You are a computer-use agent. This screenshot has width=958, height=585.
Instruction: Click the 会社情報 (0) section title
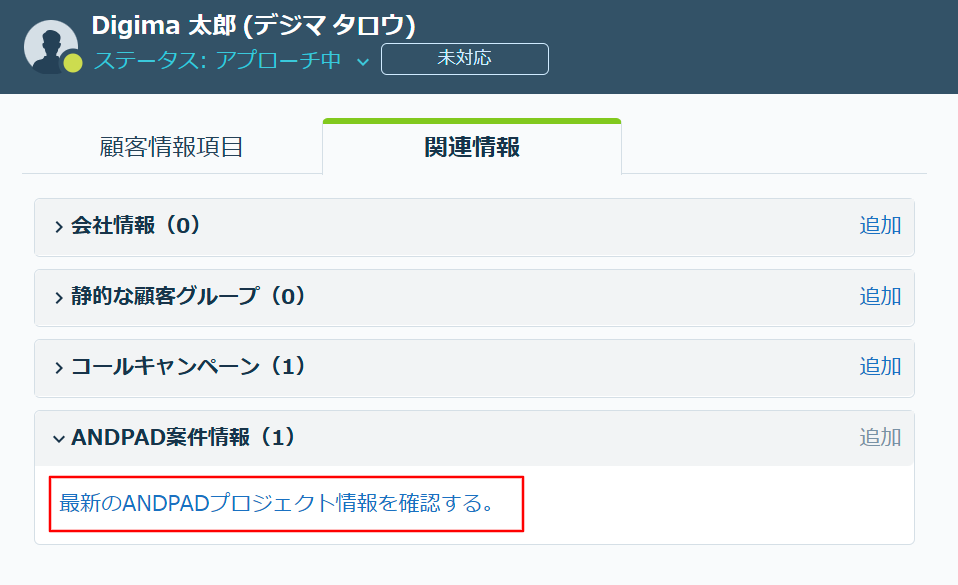tap(136, 226)
